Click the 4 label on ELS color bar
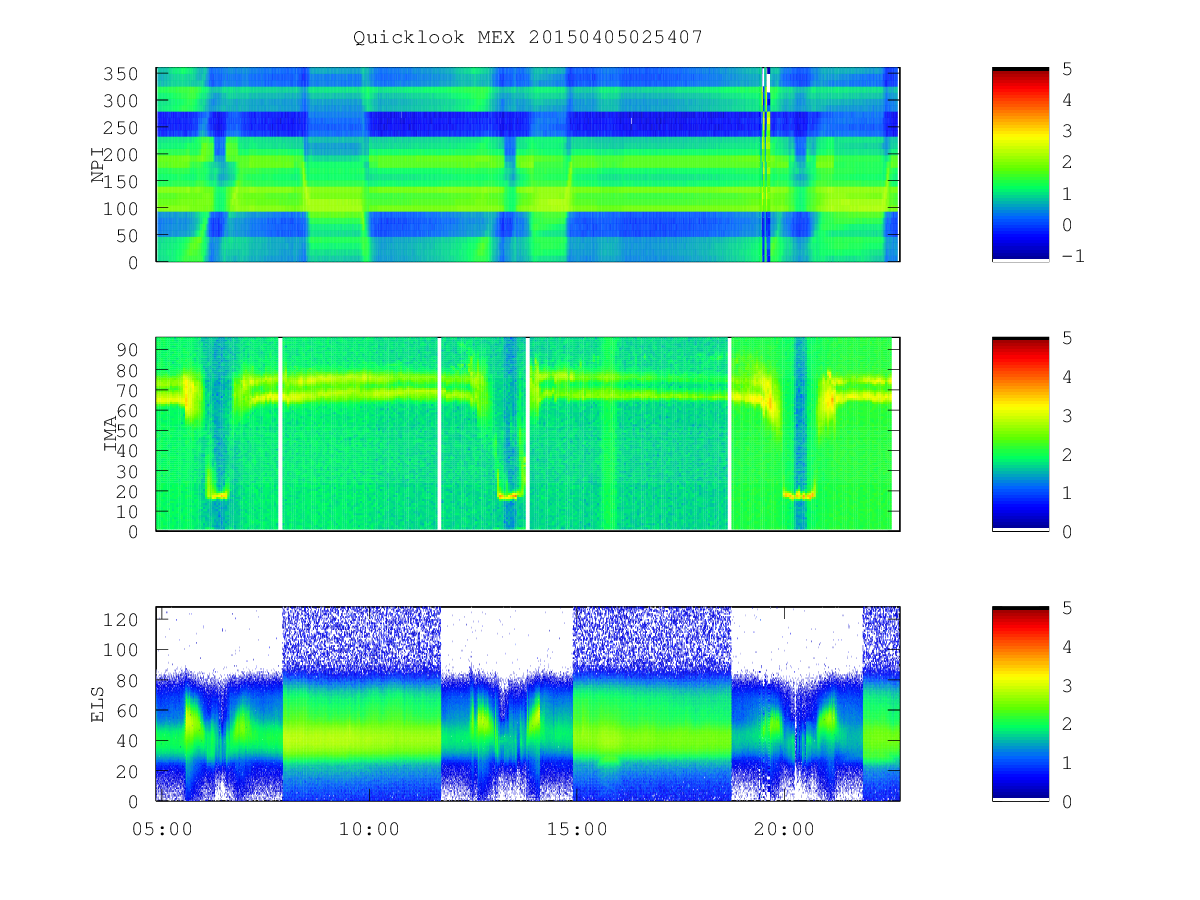The height and width of the screenshot is (900, 1200). [1069, 647]
